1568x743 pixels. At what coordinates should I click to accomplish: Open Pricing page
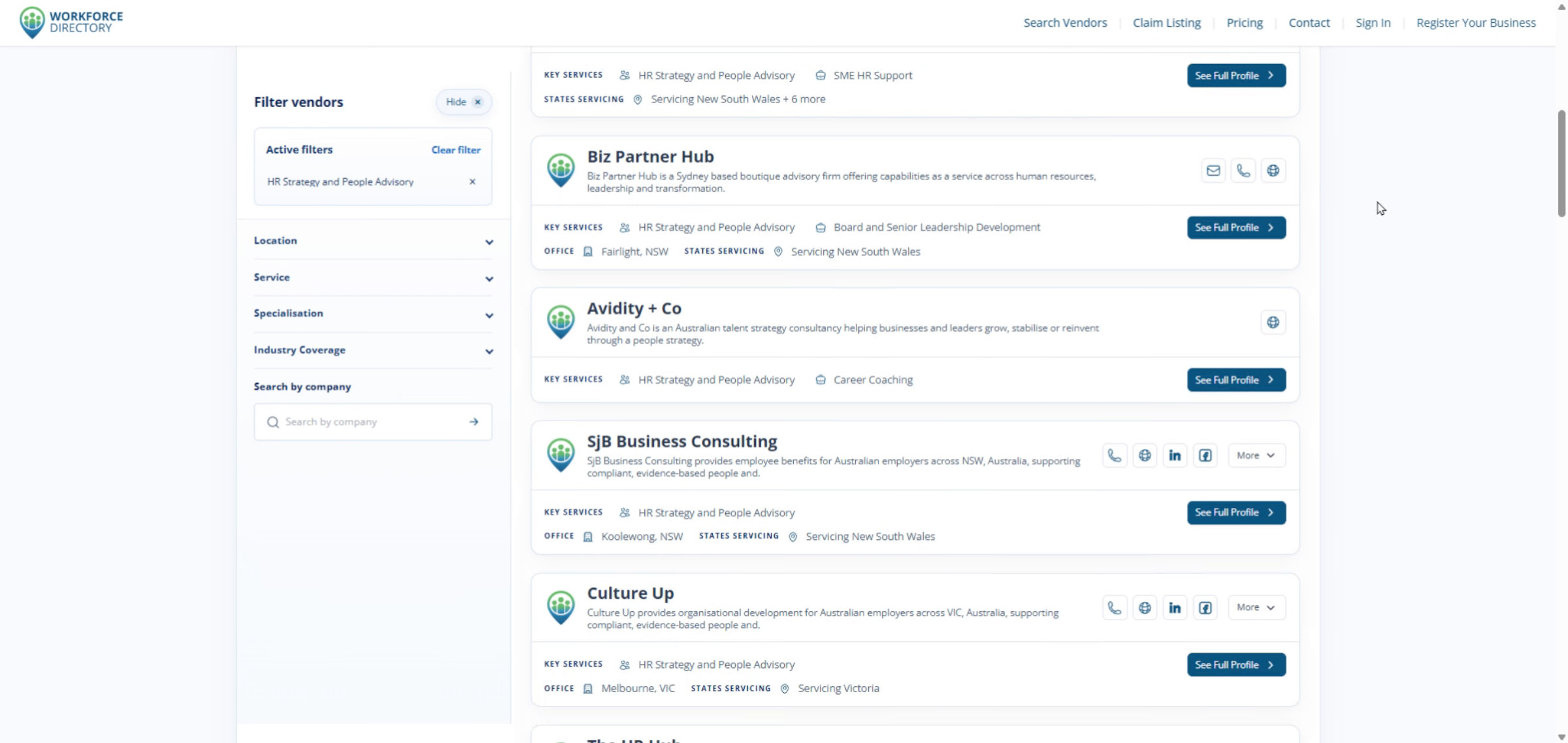[x=1245, y=23]
